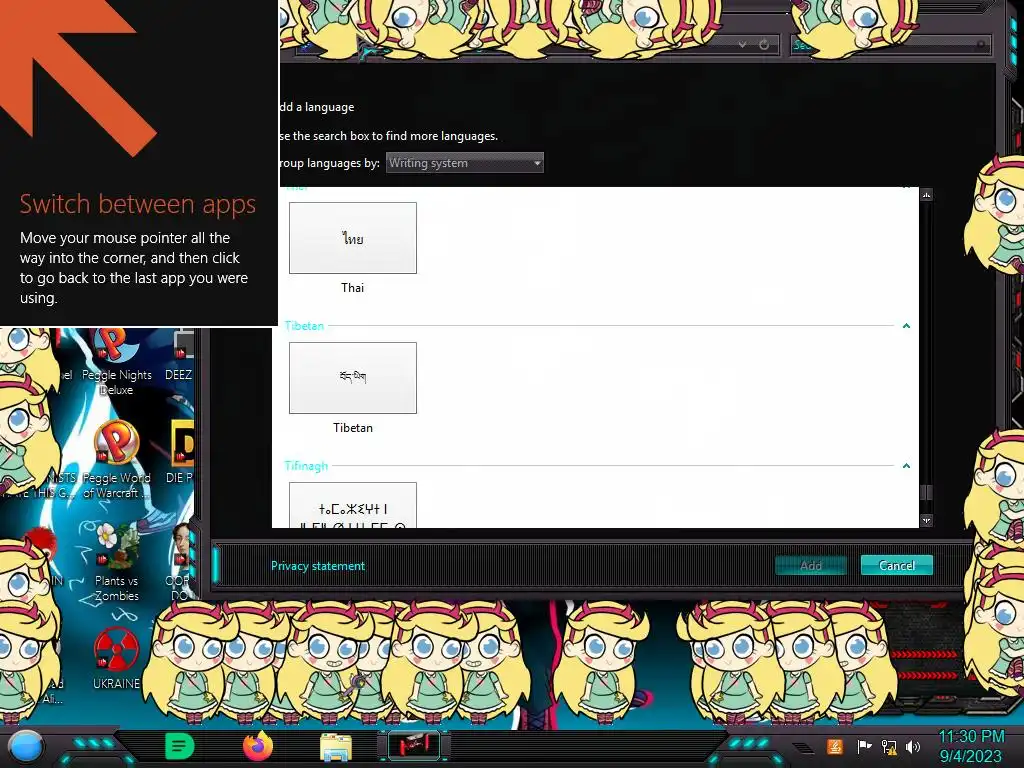This screenshot has width=1024, height=768.
Task: Open the volume speaker tray icon
Action: pyautogui.click(x=912, y=746)
